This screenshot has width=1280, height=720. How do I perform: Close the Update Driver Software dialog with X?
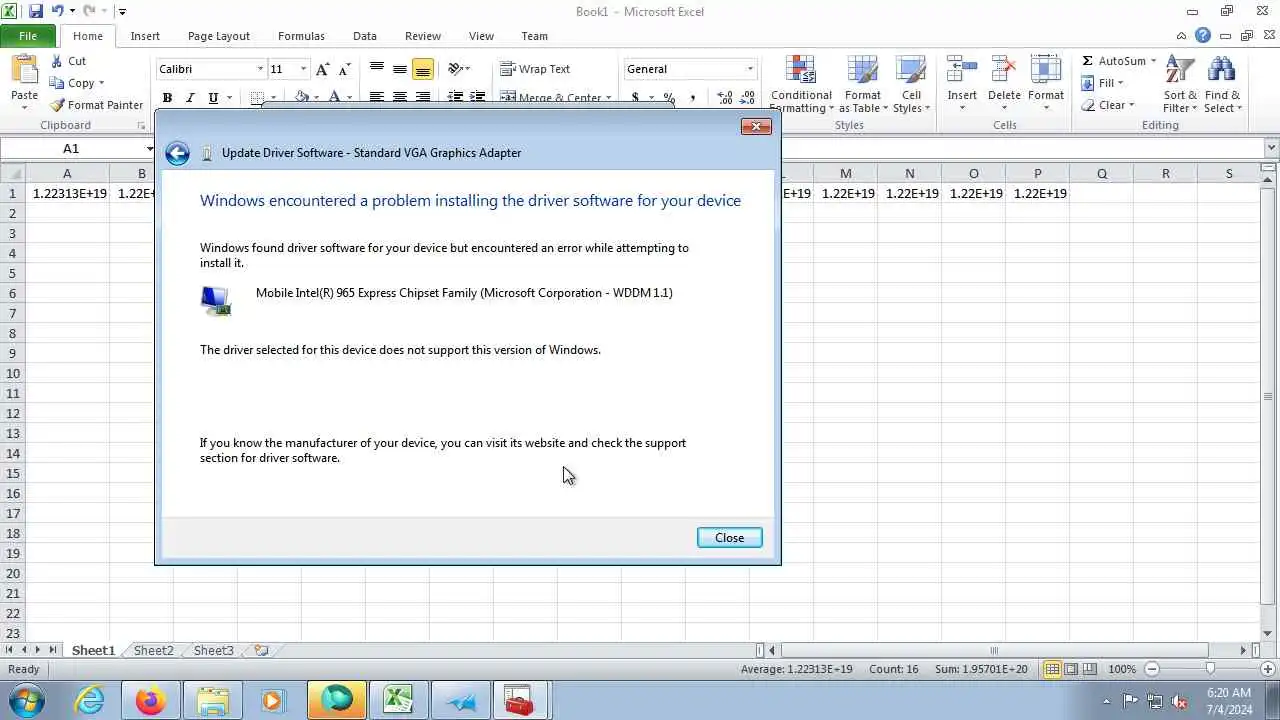coord(756,126)
